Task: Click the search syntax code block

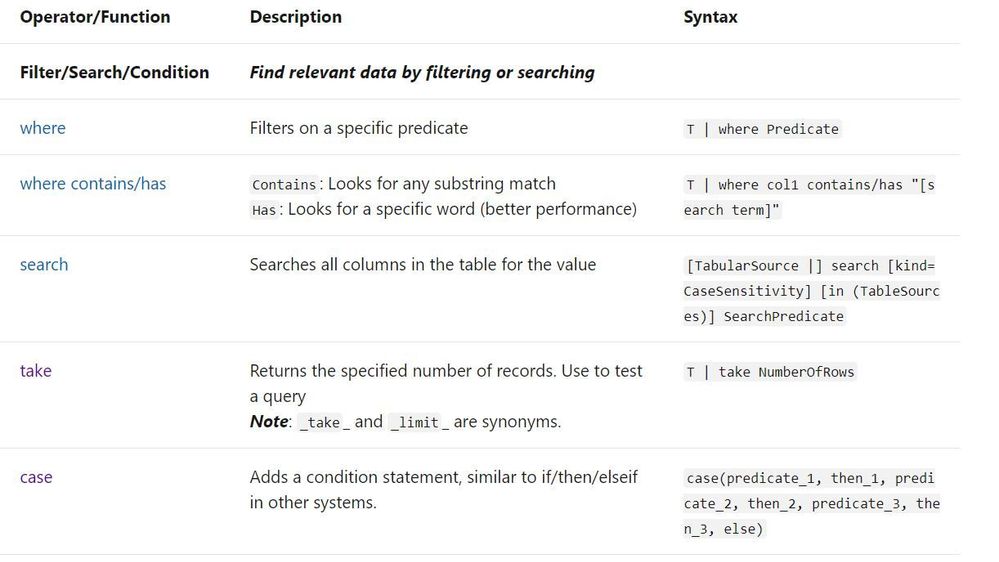Action: pos(811,291)
